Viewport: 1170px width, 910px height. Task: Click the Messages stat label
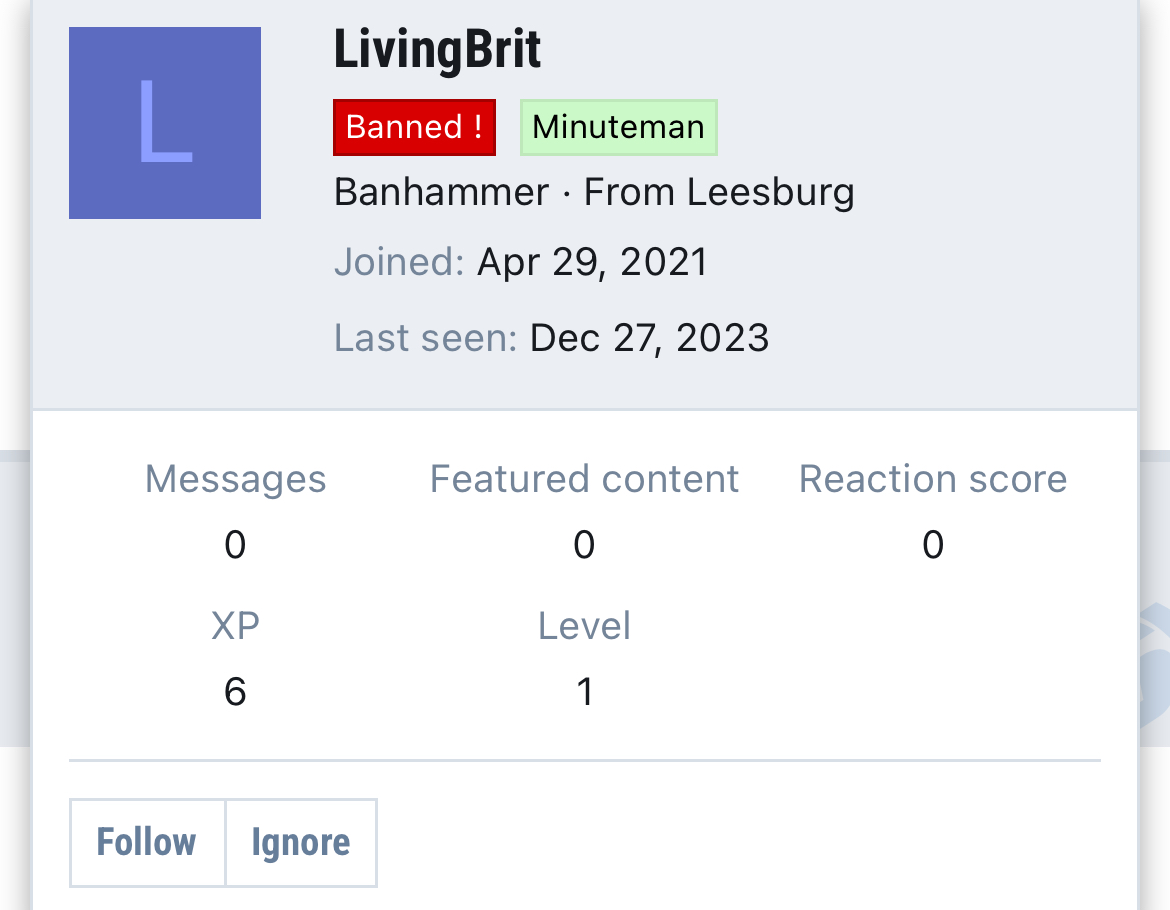click(235, 479)
